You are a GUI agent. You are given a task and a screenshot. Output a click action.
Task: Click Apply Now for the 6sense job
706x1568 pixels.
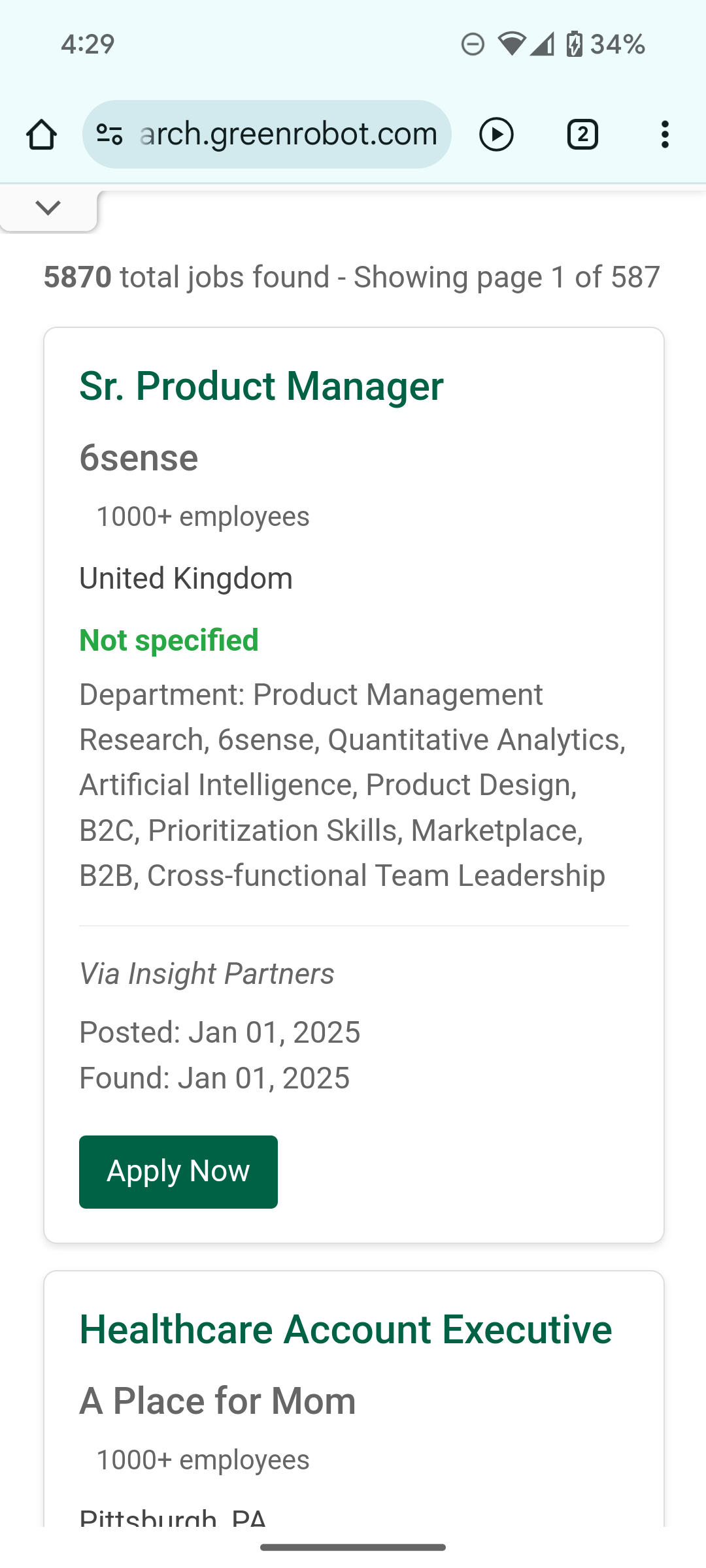click(178, 1172)
